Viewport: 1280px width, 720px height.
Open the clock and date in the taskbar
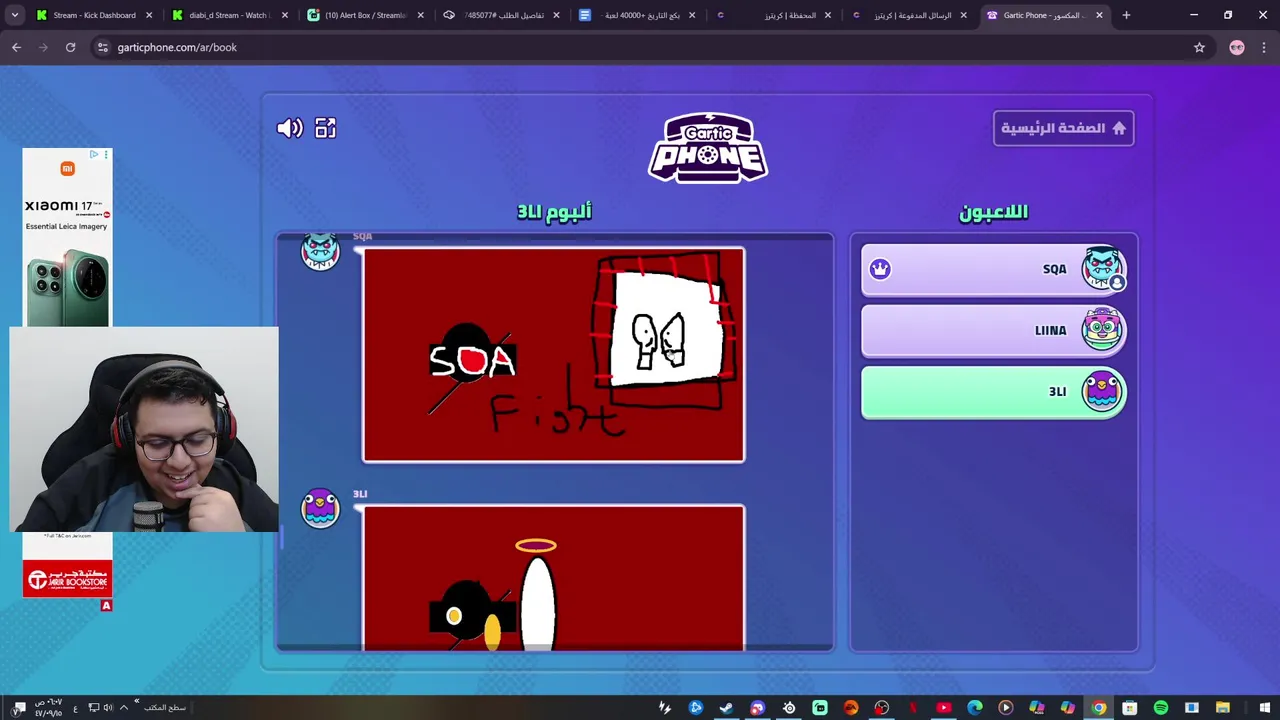tap(48, 707)
